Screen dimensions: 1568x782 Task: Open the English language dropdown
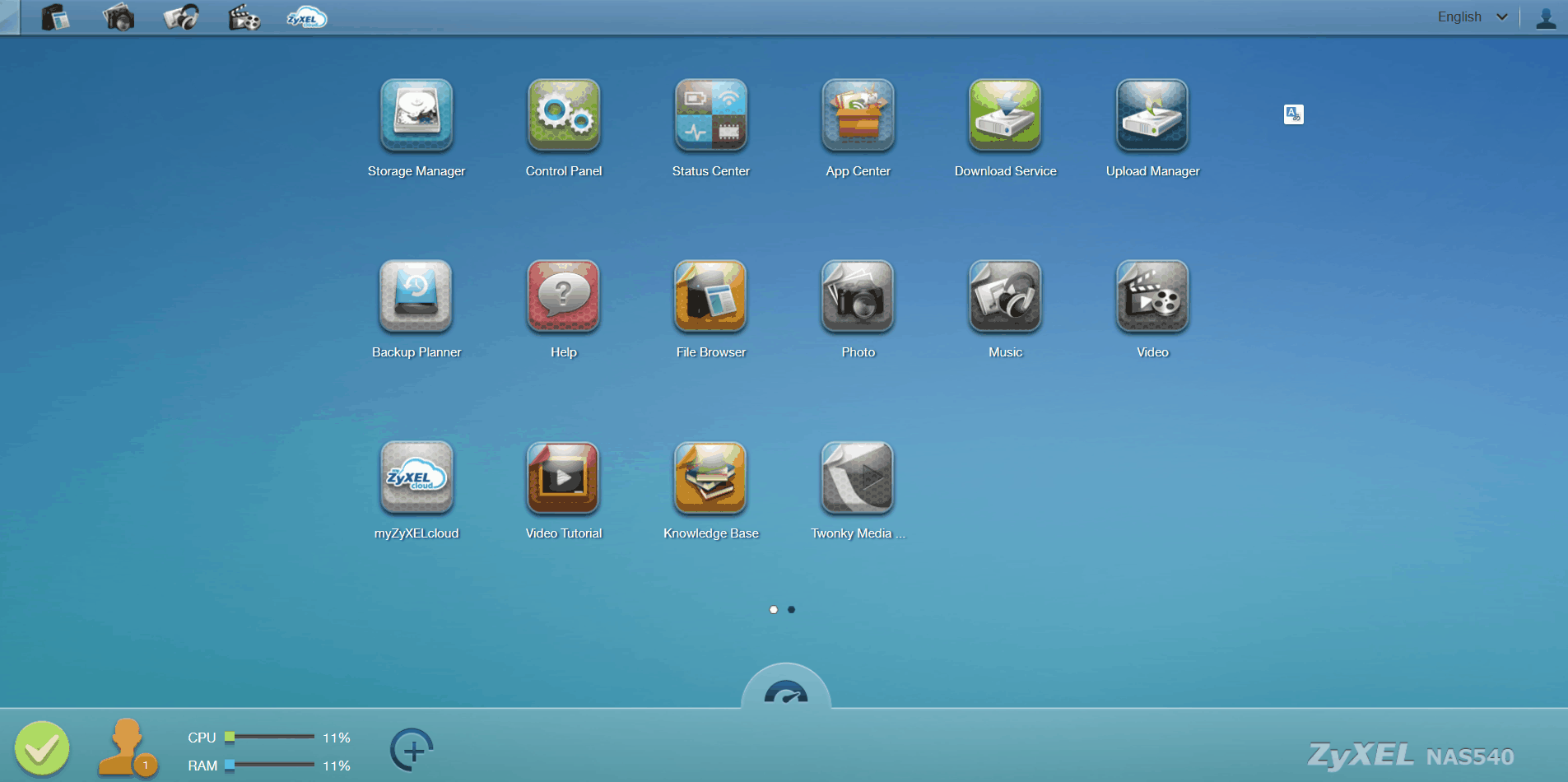click(x=1473, y=16)
